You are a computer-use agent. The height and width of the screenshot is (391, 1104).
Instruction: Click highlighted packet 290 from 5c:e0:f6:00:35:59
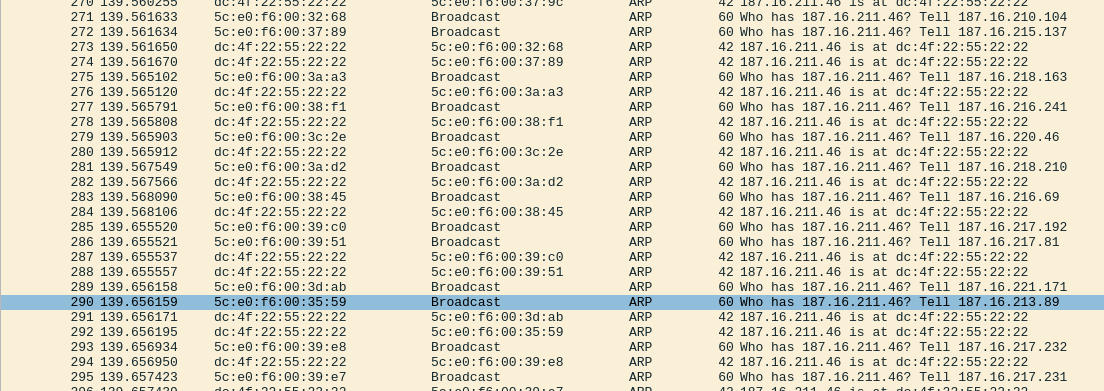(x=552, y=302)
